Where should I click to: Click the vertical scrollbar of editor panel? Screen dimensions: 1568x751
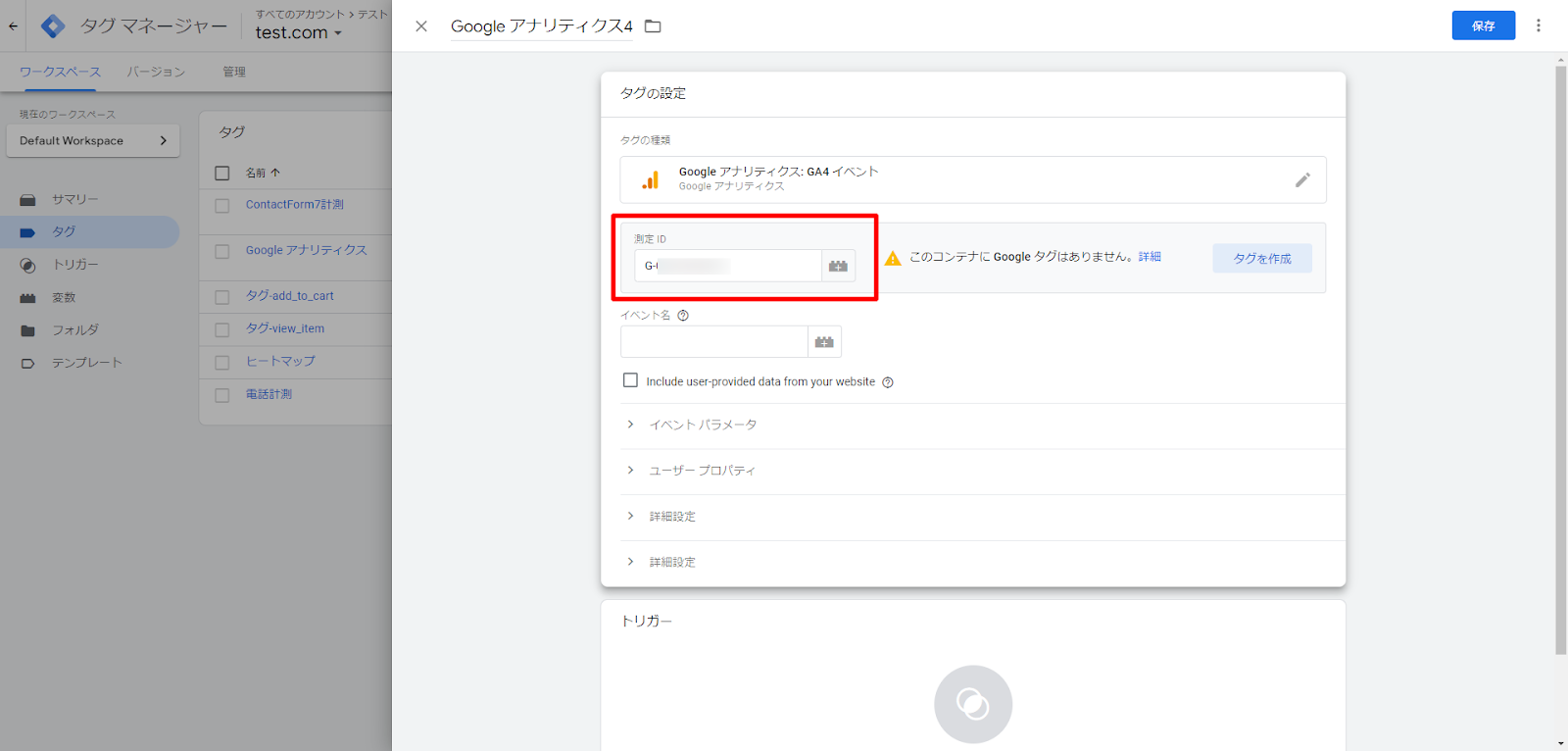[x=1561, y=360]
